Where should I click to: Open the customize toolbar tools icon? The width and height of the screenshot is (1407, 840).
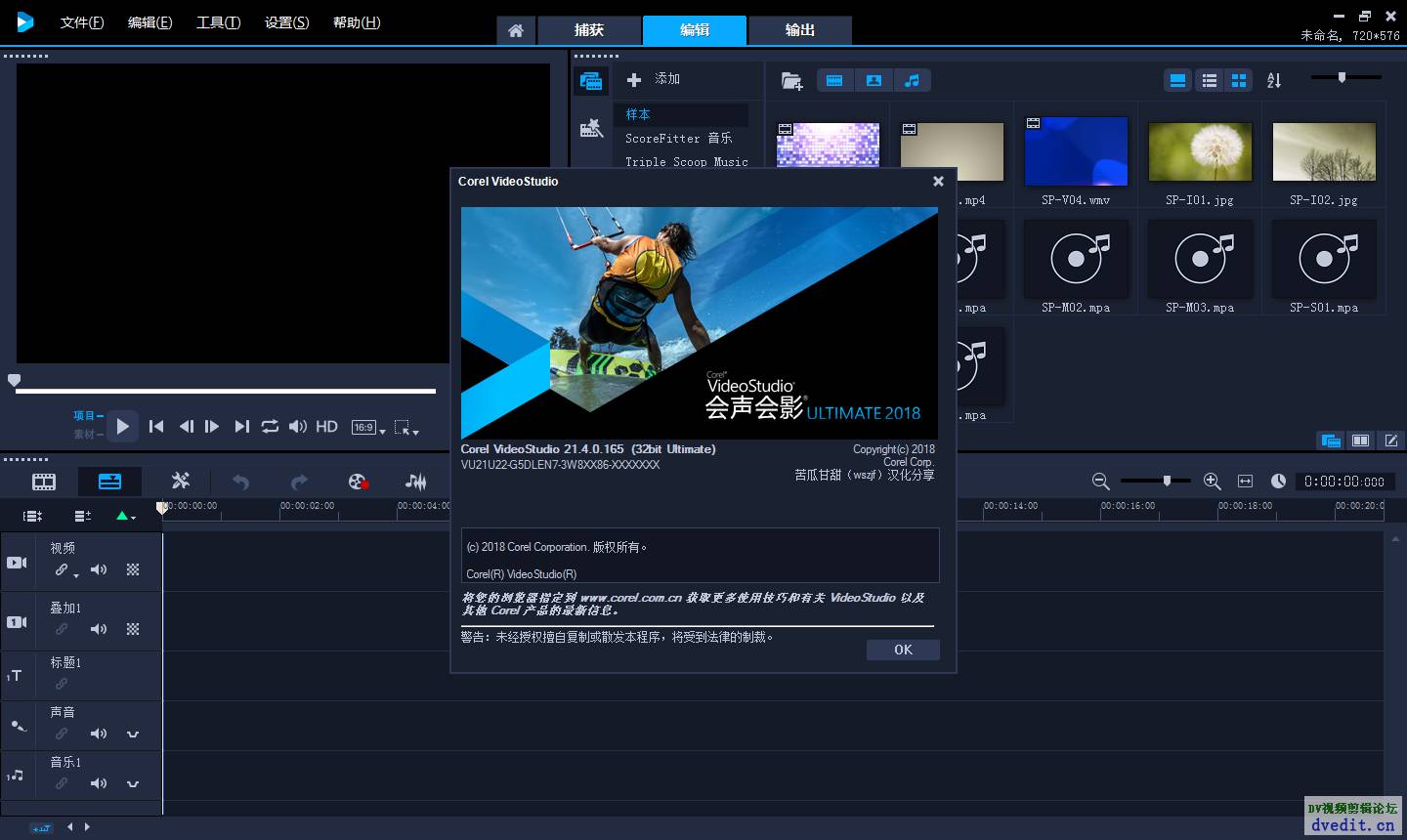[x=181, y=481]
